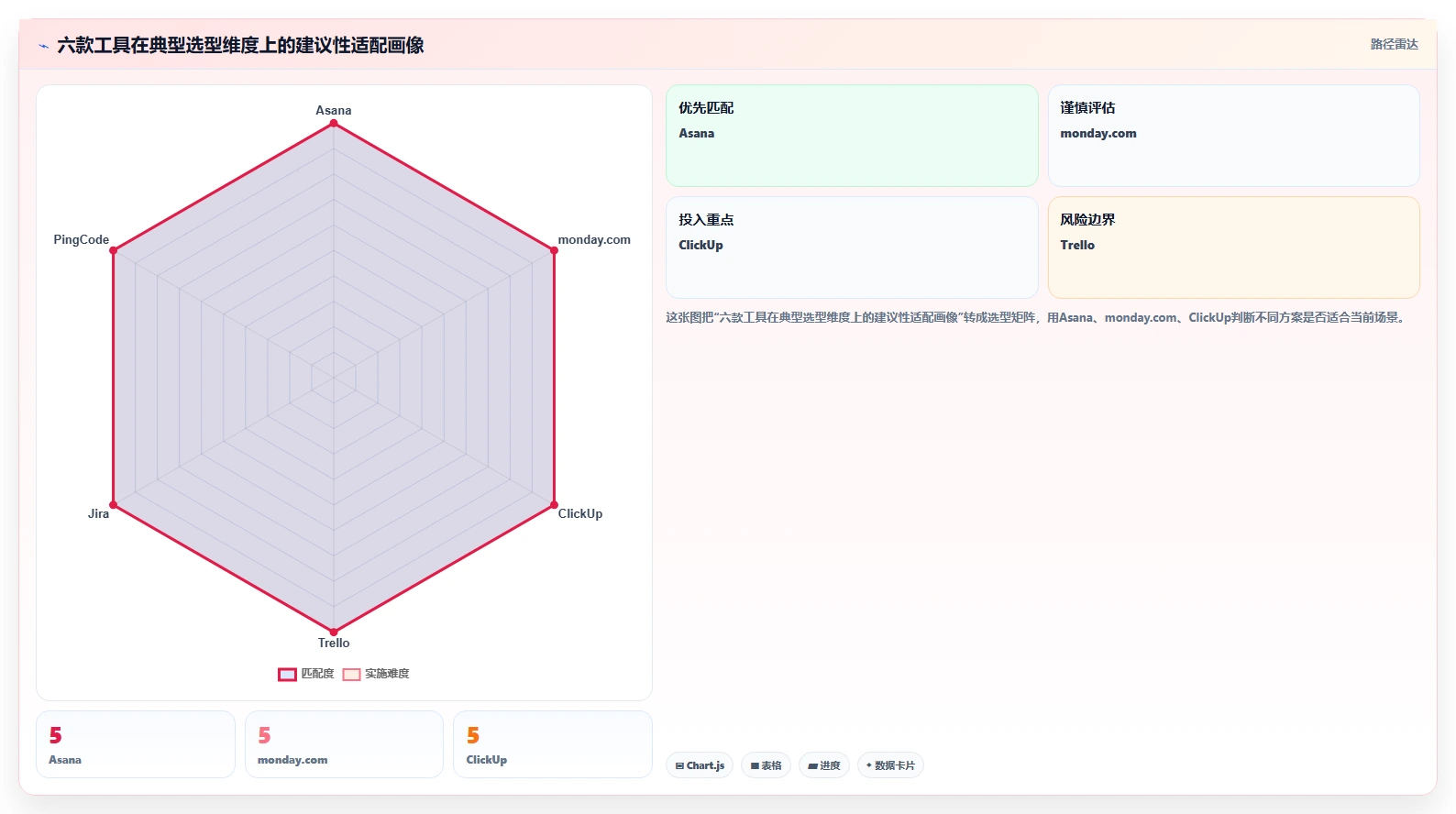The height and width of the screenshot is (814, 1456).
Task: Open the 优先匹配 Asana card
Action: pos(852,136)
